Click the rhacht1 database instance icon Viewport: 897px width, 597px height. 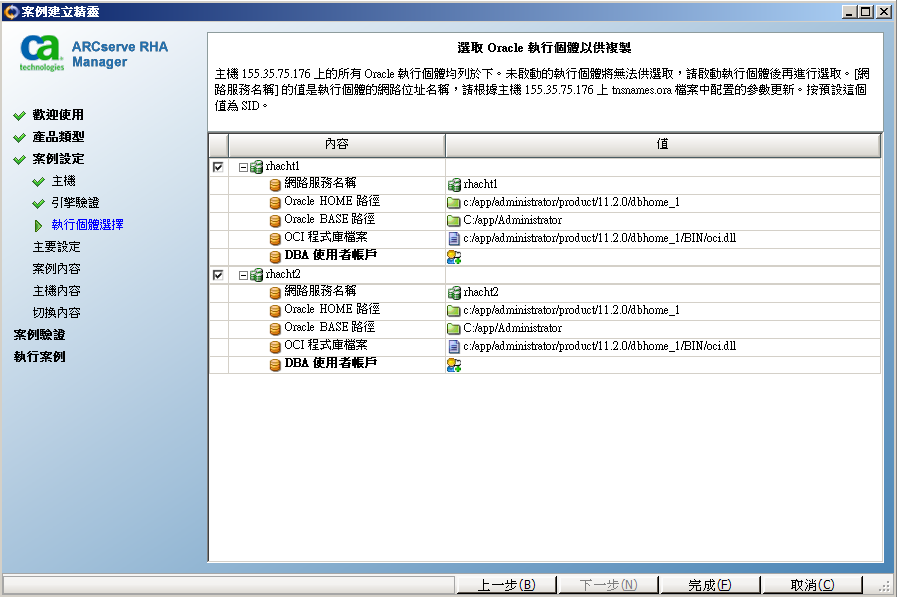(x=257, y=167)
